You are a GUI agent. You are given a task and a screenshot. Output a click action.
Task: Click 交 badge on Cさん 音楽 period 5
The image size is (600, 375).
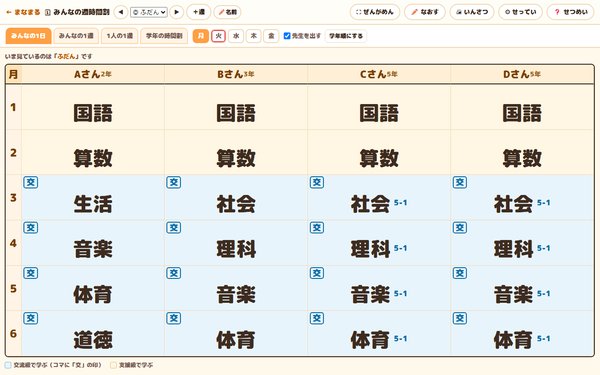(x=316, y=273)
